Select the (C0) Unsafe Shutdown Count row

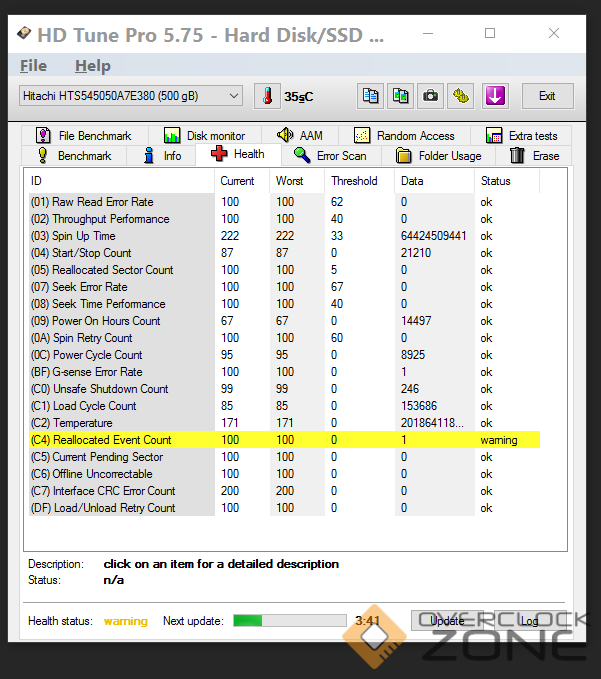[x=284, y=389]
